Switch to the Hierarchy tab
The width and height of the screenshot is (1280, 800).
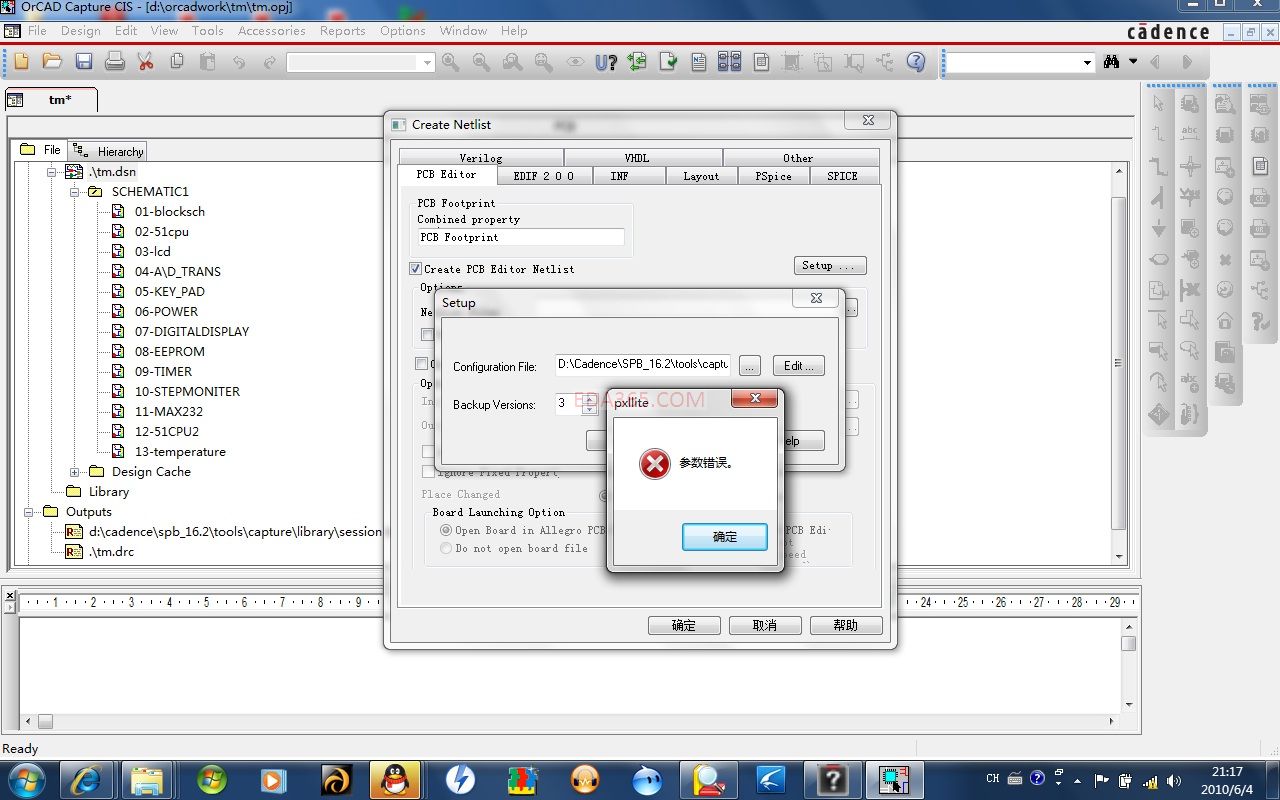109,151
